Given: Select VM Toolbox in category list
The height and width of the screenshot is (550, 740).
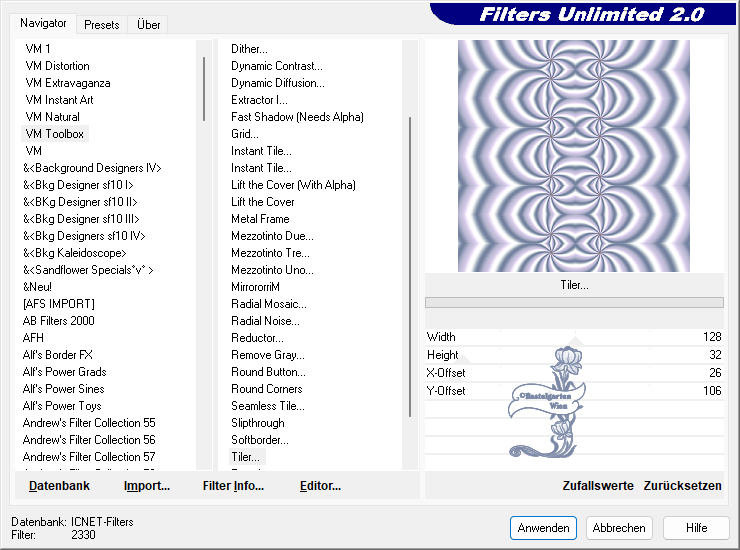Looking at the screenshot, I should click(55, 134).
